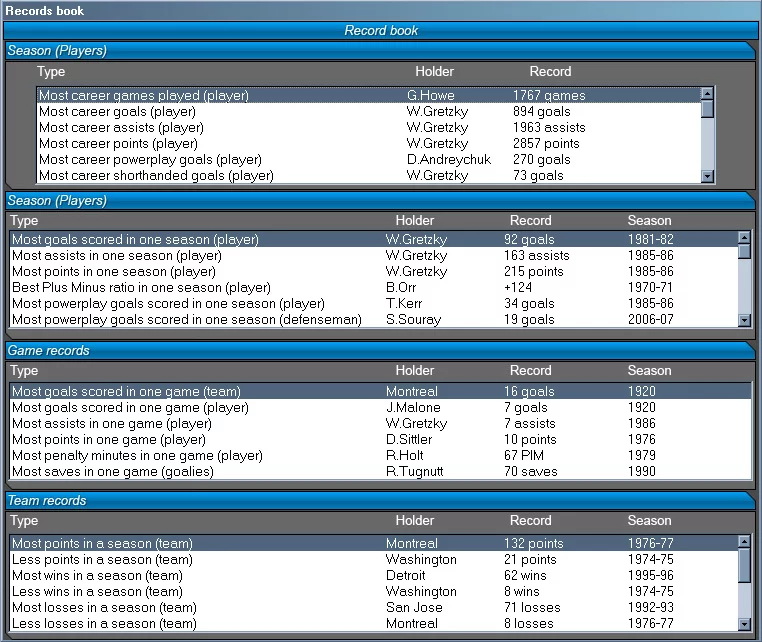Click holder 'R.Holt' in game records
The width and height of the screenshot is (762, 642).
[404, 455]
